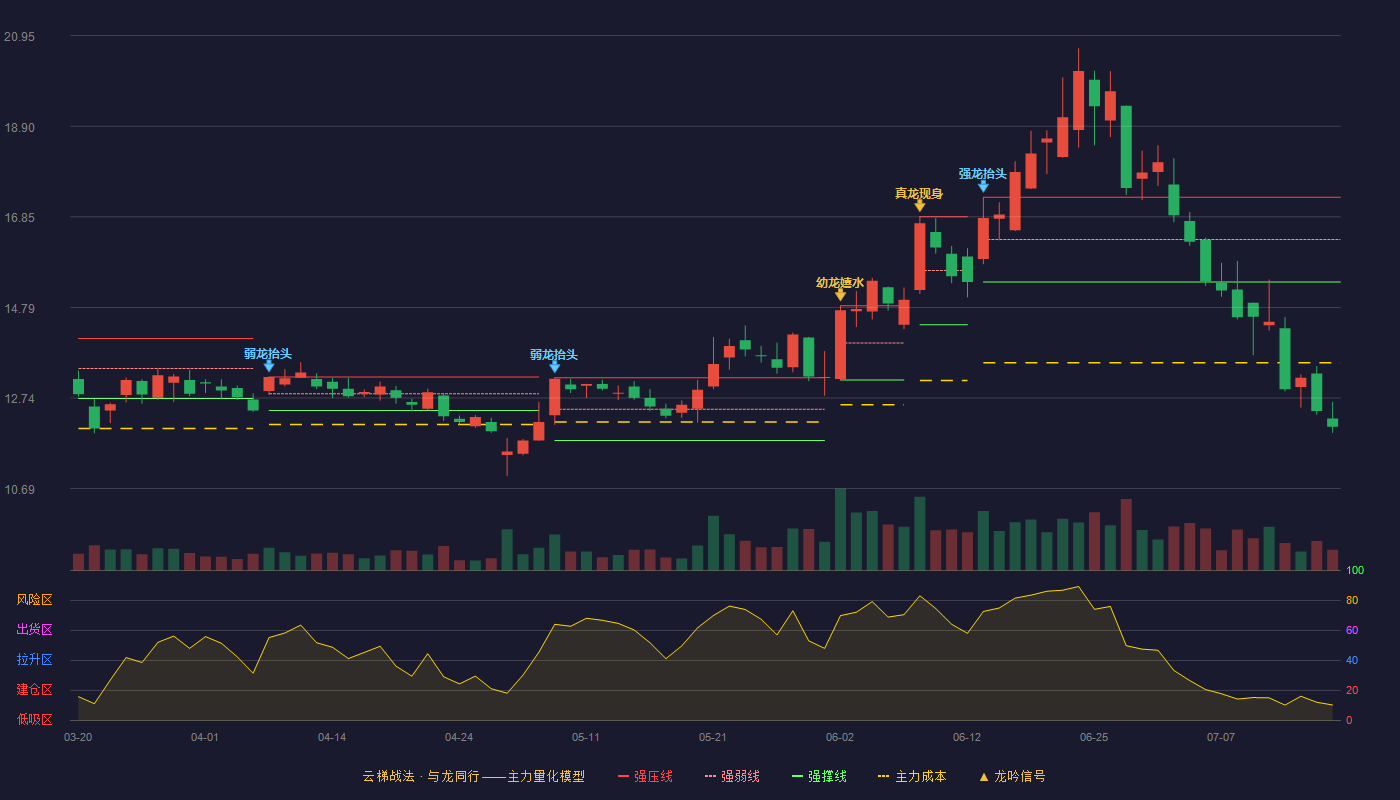Click the 10.69 price axis label
Screen dimensions: 1400x800
click(19, 490)
